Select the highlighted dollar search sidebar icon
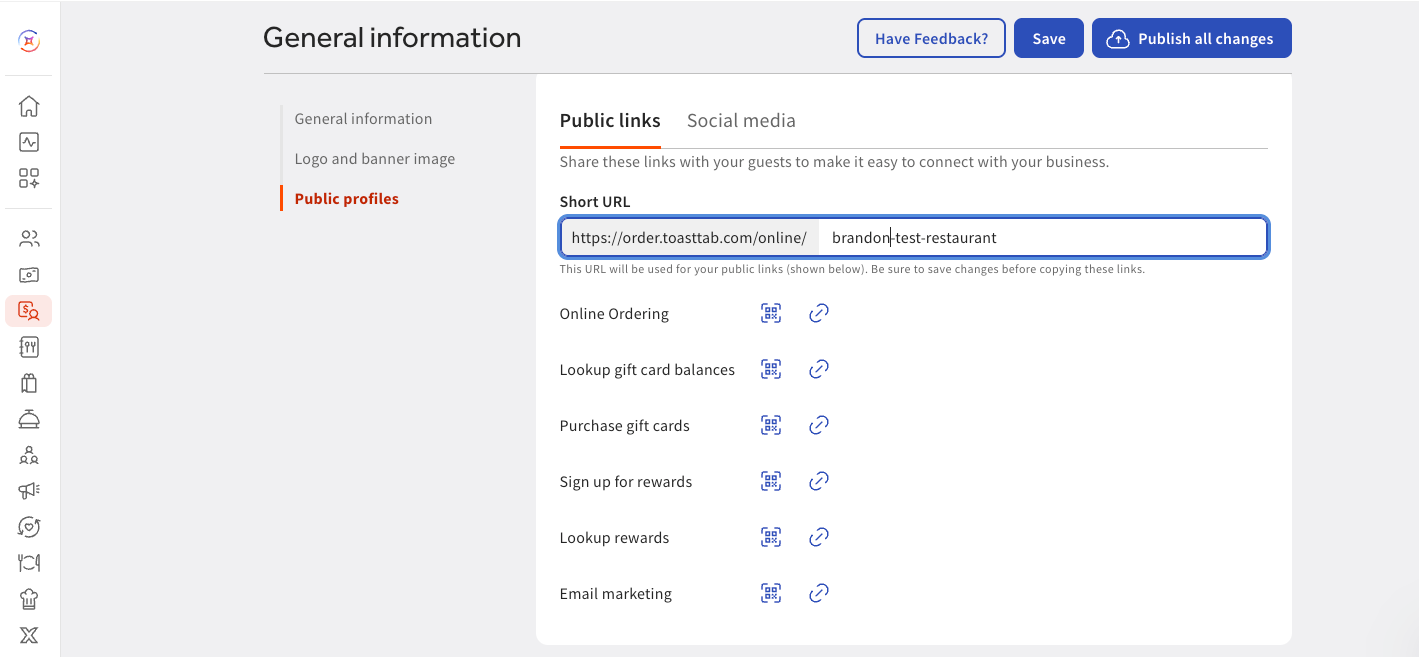 29,311
